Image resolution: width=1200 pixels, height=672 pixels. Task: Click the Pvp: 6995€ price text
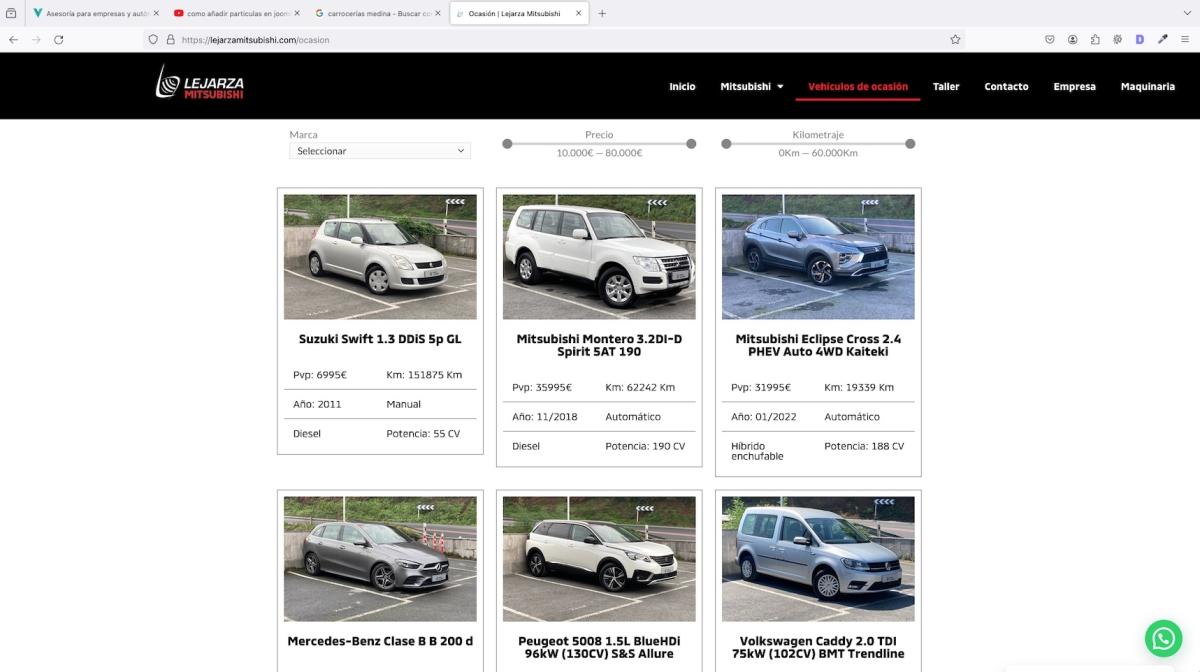[320, 375]
